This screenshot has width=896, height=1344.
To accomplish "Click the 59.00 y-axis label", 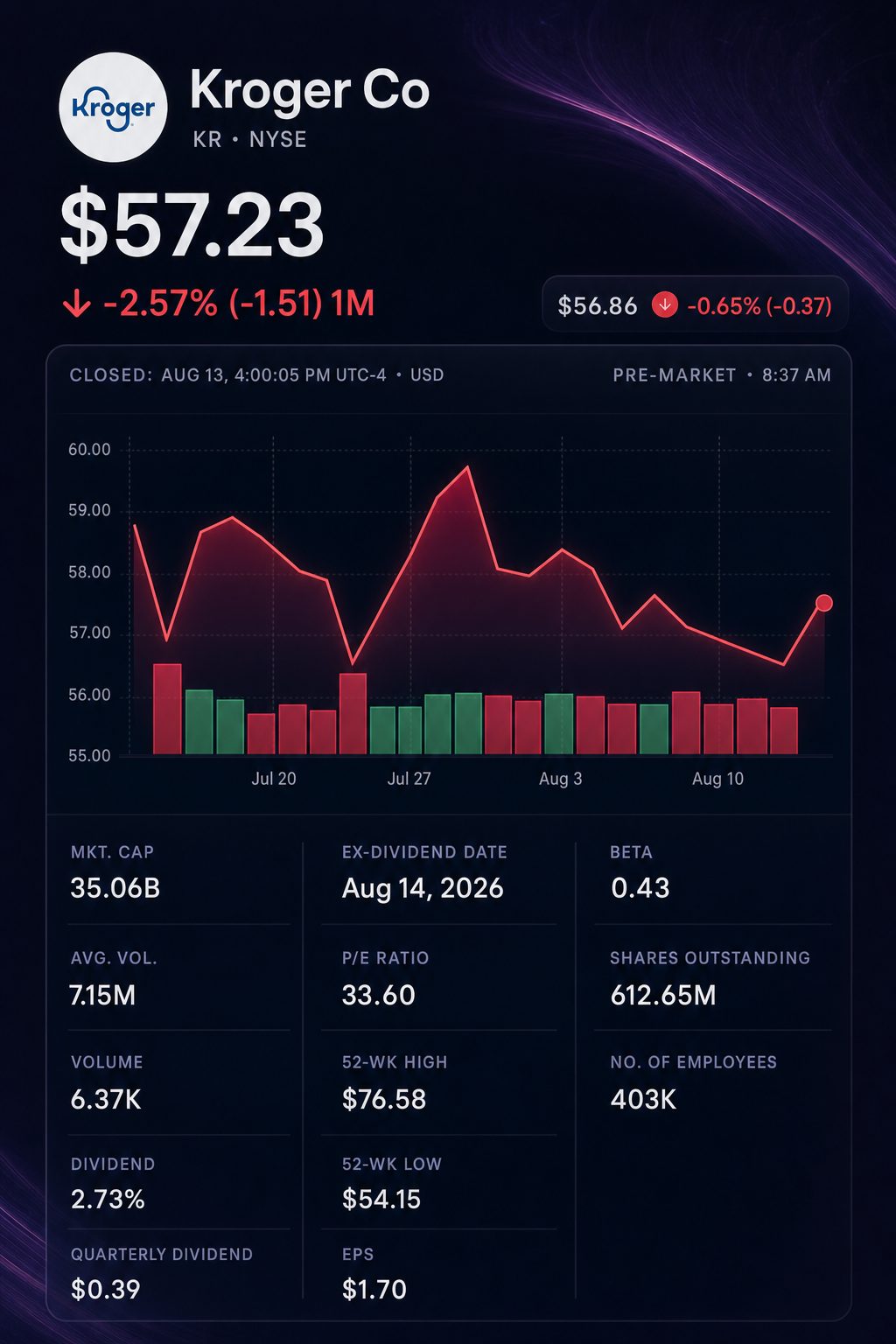I will tap(89, 511).
